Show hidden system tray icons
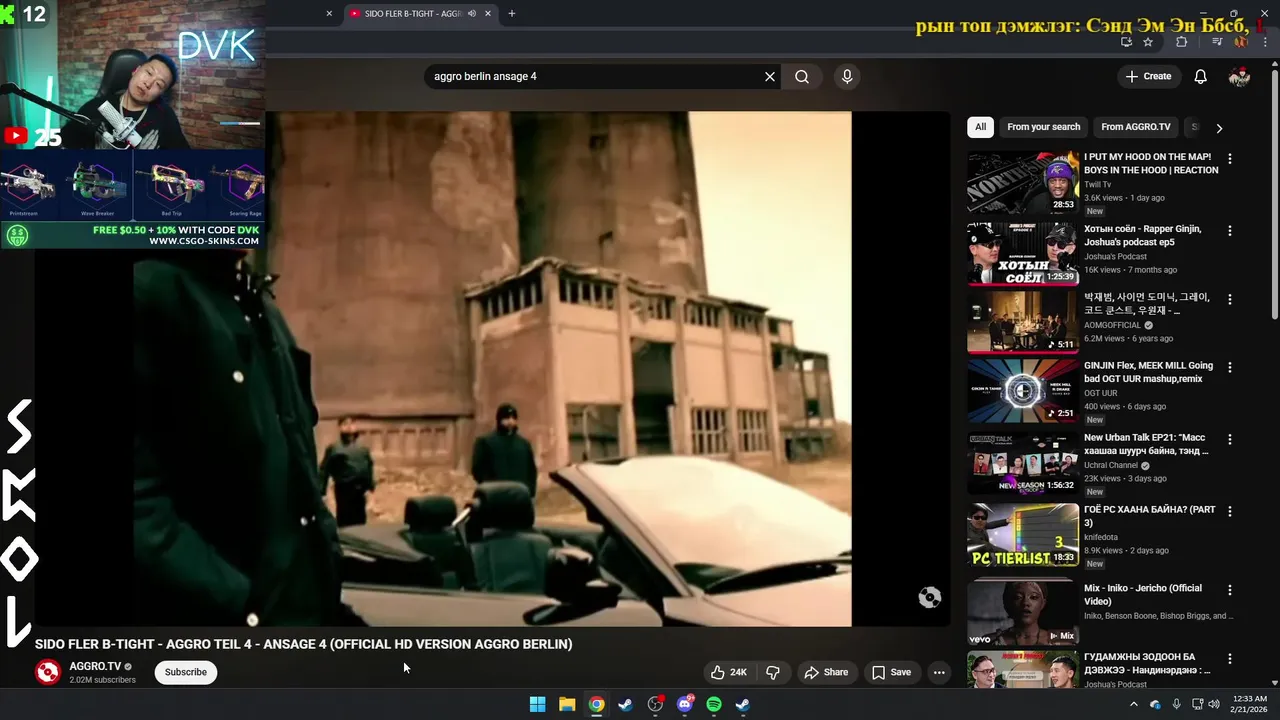The height and width of the screenshot is (720, 1280). tap(1133, 704)
